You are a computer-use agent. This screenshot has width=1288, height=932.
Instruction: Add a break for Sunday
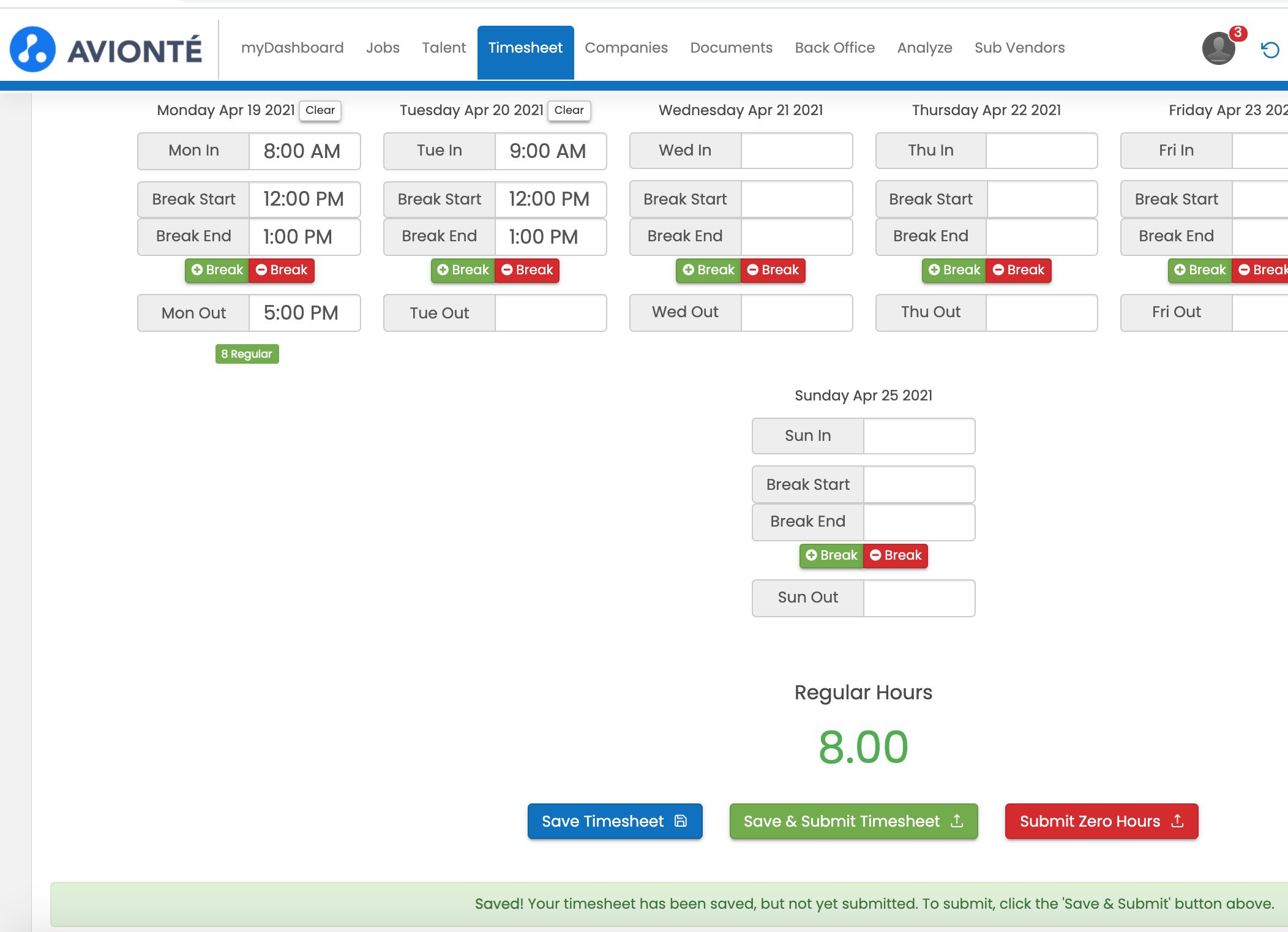click(831, 555)
